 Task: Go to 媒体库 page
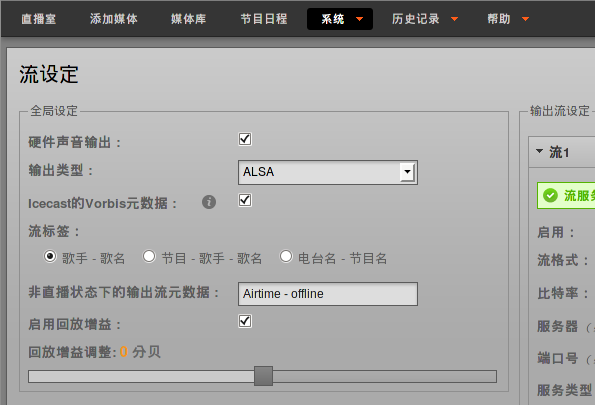pyautogui.click(x=189, y=19)
